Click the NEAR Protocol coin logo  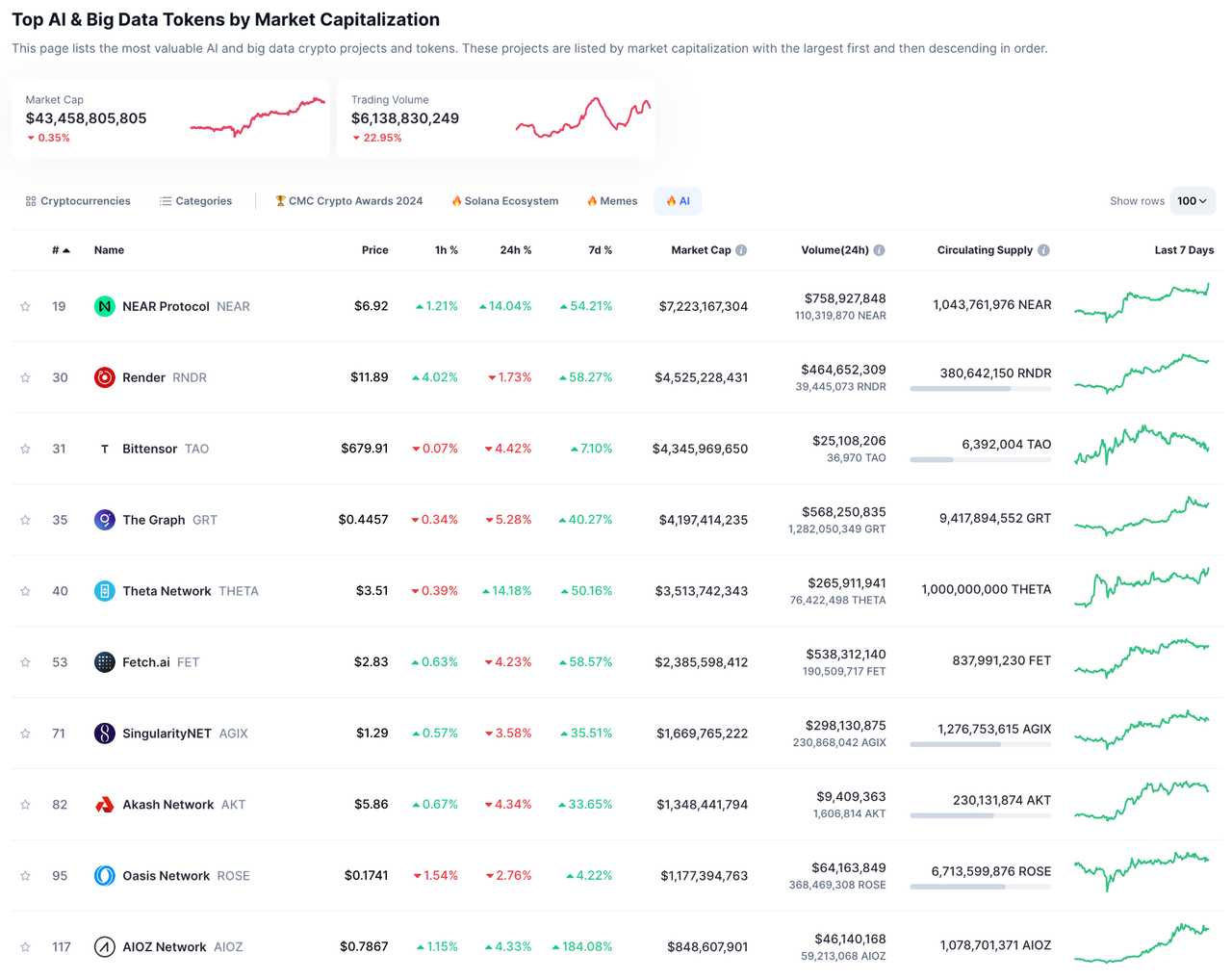tap(104, 306)
